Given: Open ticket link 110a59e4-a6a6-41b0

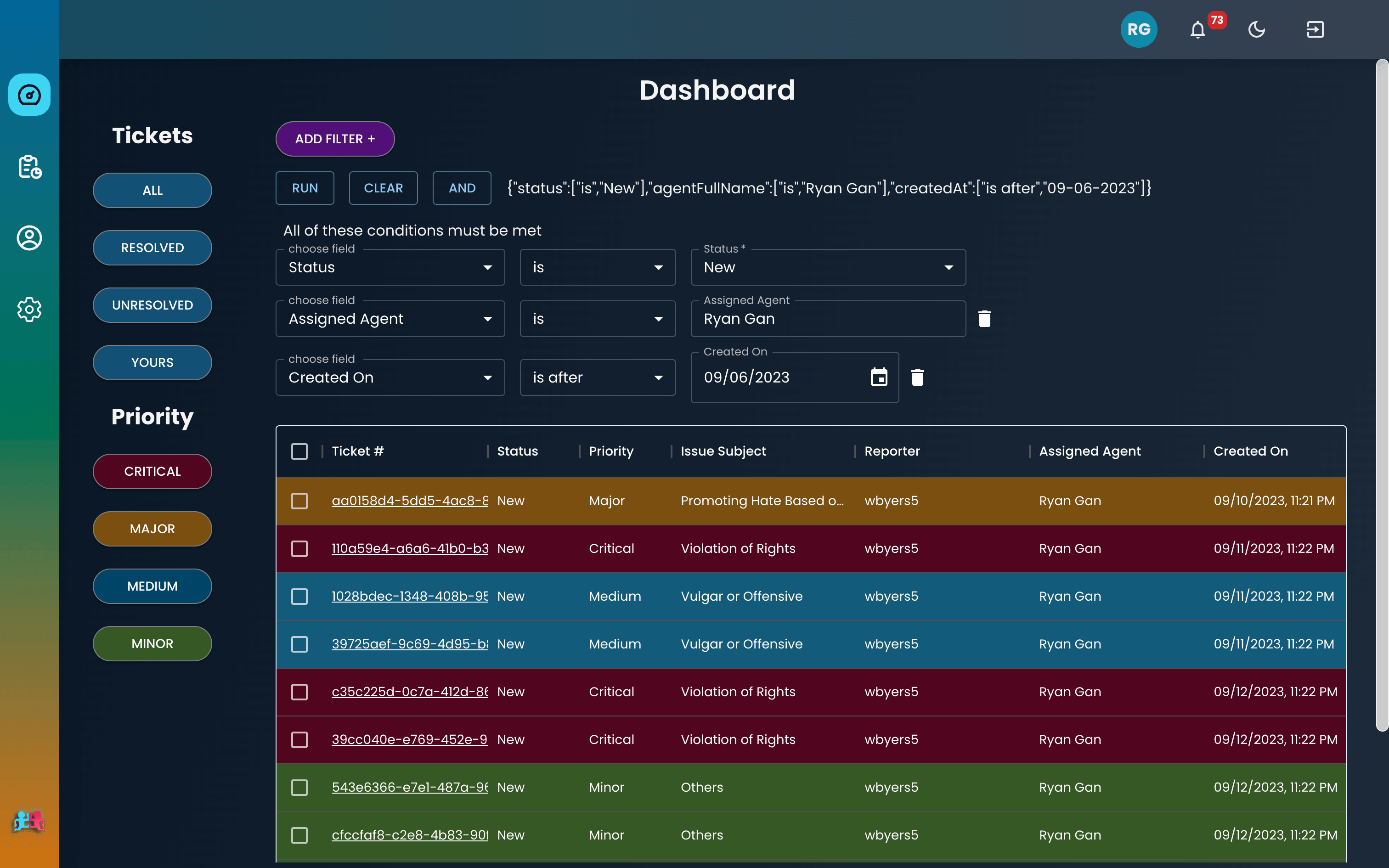Looking at the screenshot, I should (x=410, y=548).
